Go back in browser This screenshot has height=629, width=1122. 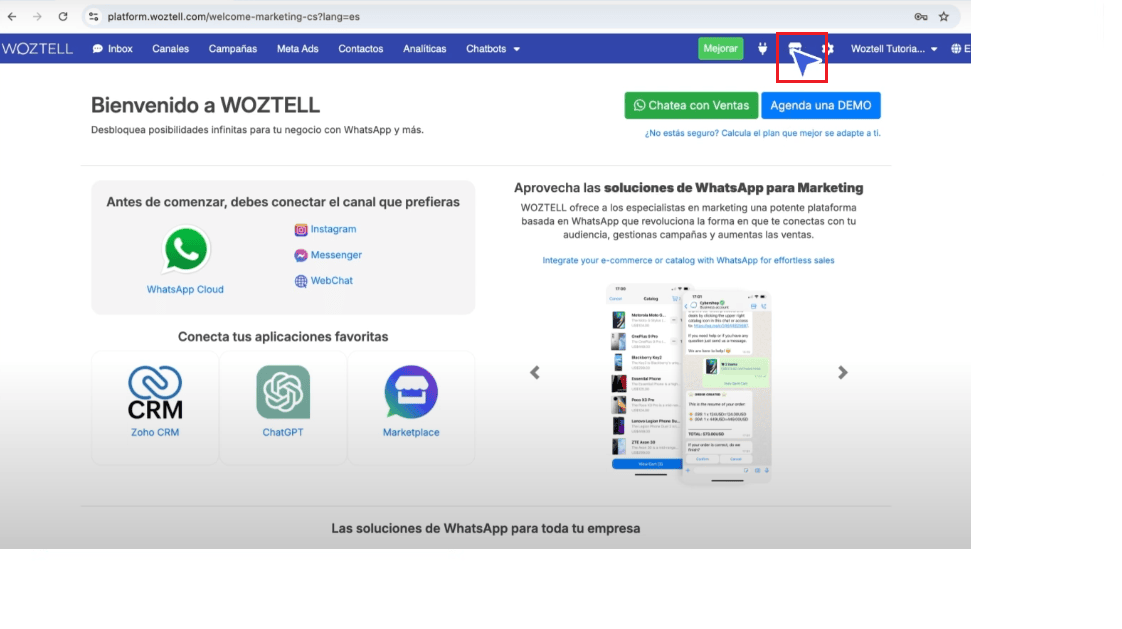coord(12,16)
